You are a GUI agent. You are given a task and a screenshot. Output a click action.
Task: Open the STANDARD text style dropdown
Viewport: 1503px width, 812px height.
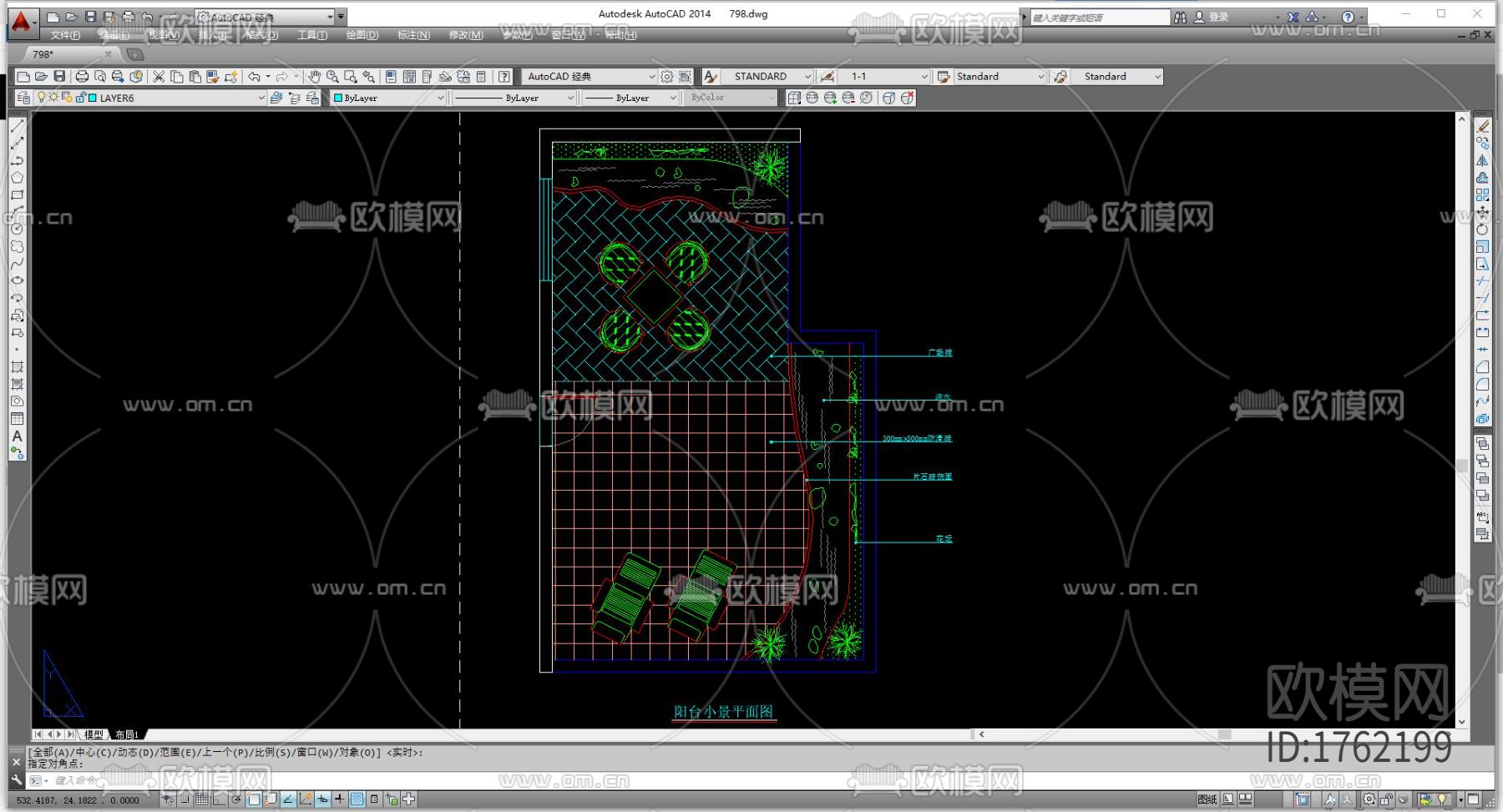click(x=807, y=77)
